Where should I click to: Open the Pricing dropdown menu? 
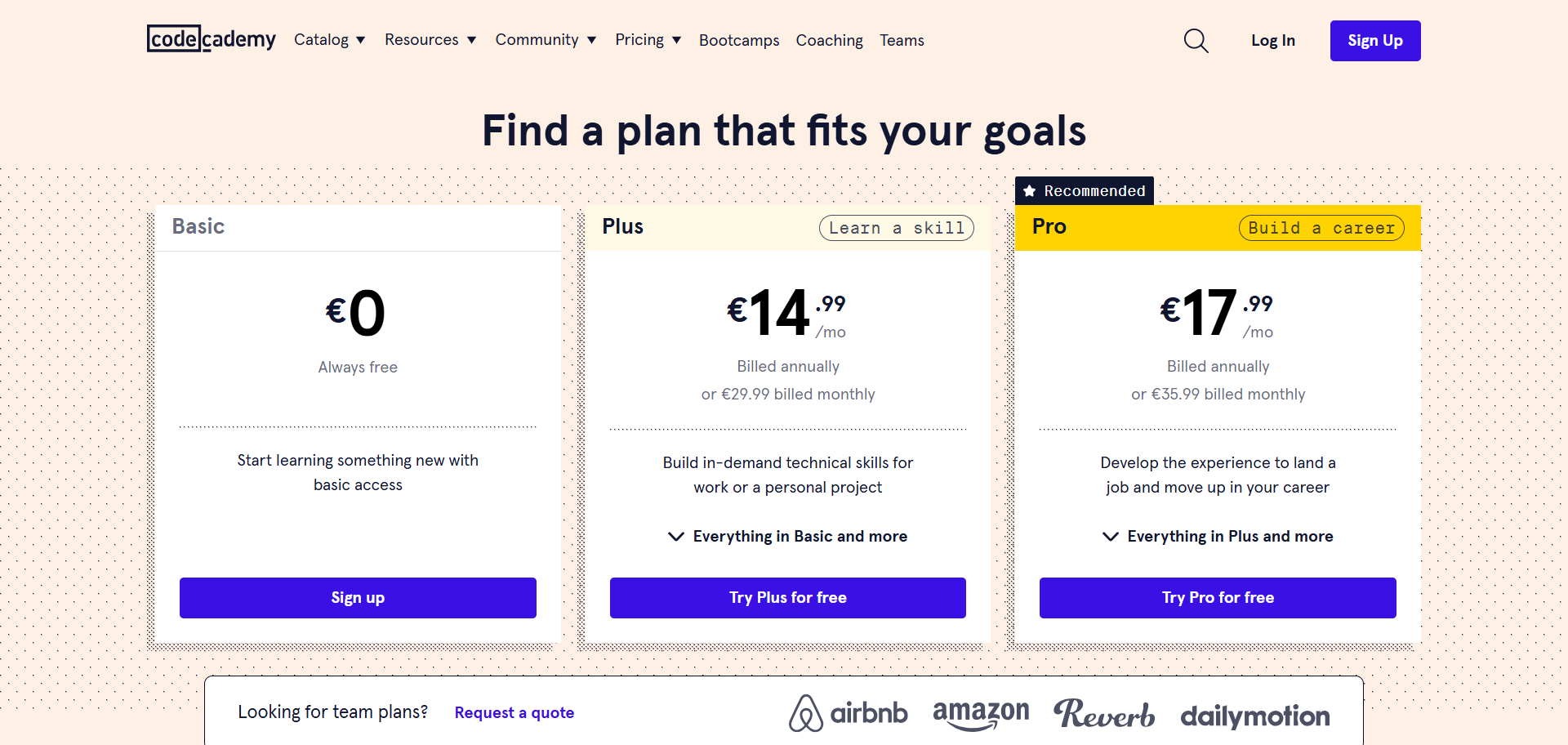click(x=648, y=40)
